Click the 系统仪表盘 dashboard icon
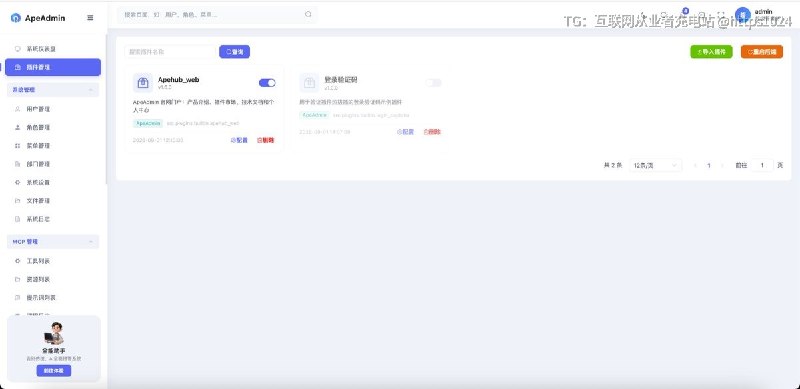This screenshot has width=800, height=389. [x=17, y=49]
